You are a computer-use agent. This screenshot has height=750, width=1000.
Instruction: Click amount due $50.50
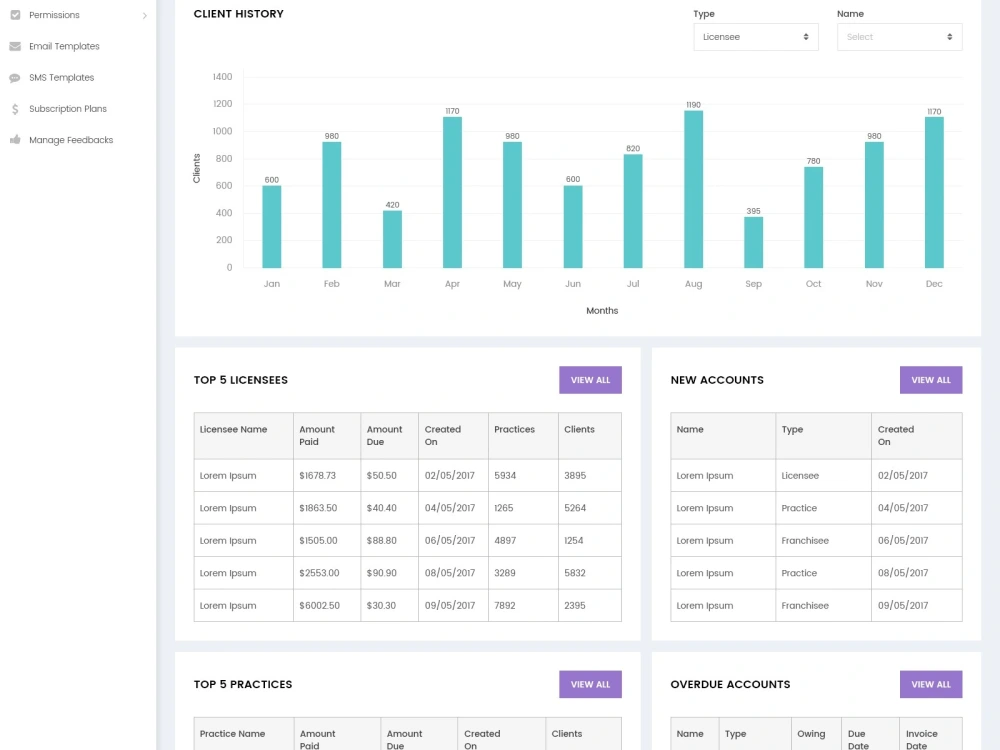[381, 476]
